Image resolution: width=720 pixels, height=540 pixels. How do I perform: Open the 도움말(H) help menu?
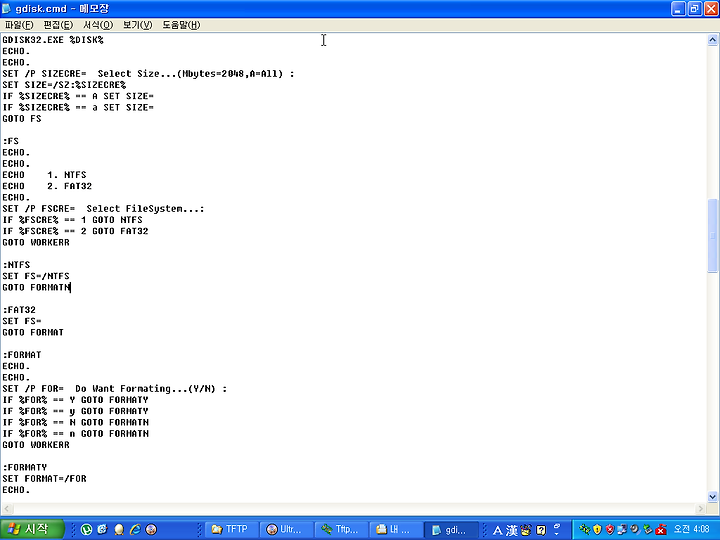click(181, 25)
